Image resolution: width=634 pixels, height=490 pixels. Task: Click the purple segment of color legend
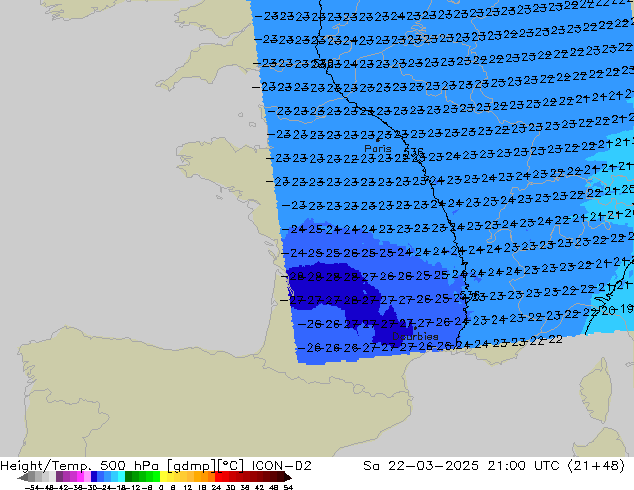[x=73, y=477]
